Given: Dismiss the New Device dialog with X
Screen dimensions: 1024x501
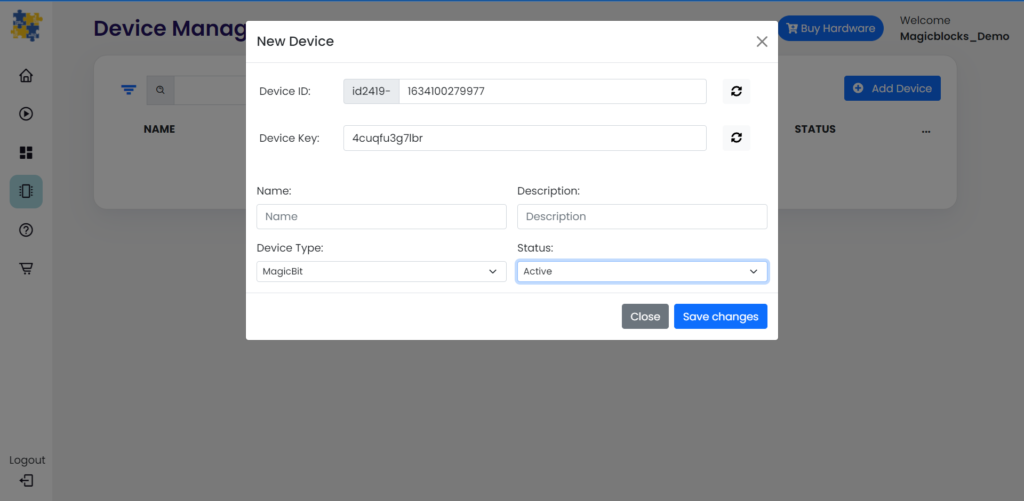Looking at the screenshot, I should tap(762, 42).
